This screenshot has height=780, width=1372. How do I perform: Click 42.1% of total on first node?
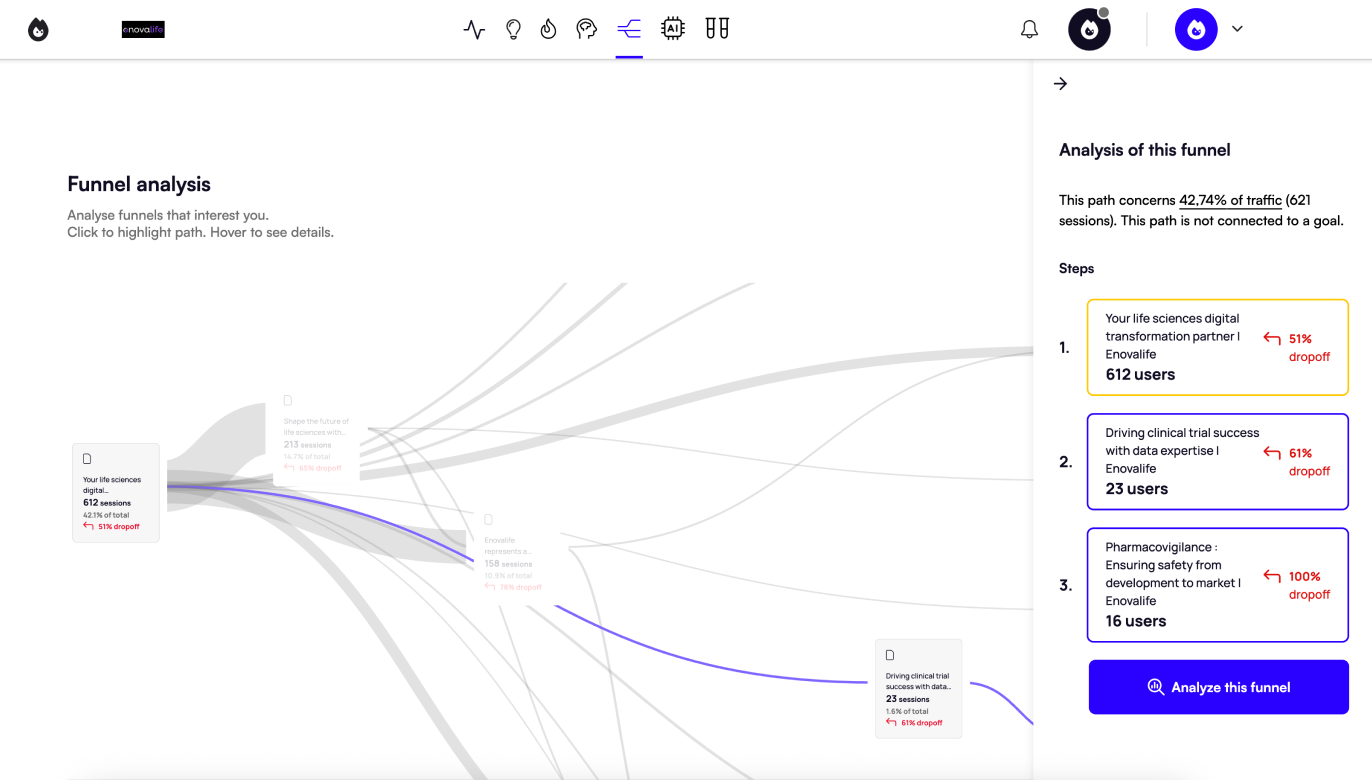106,515
